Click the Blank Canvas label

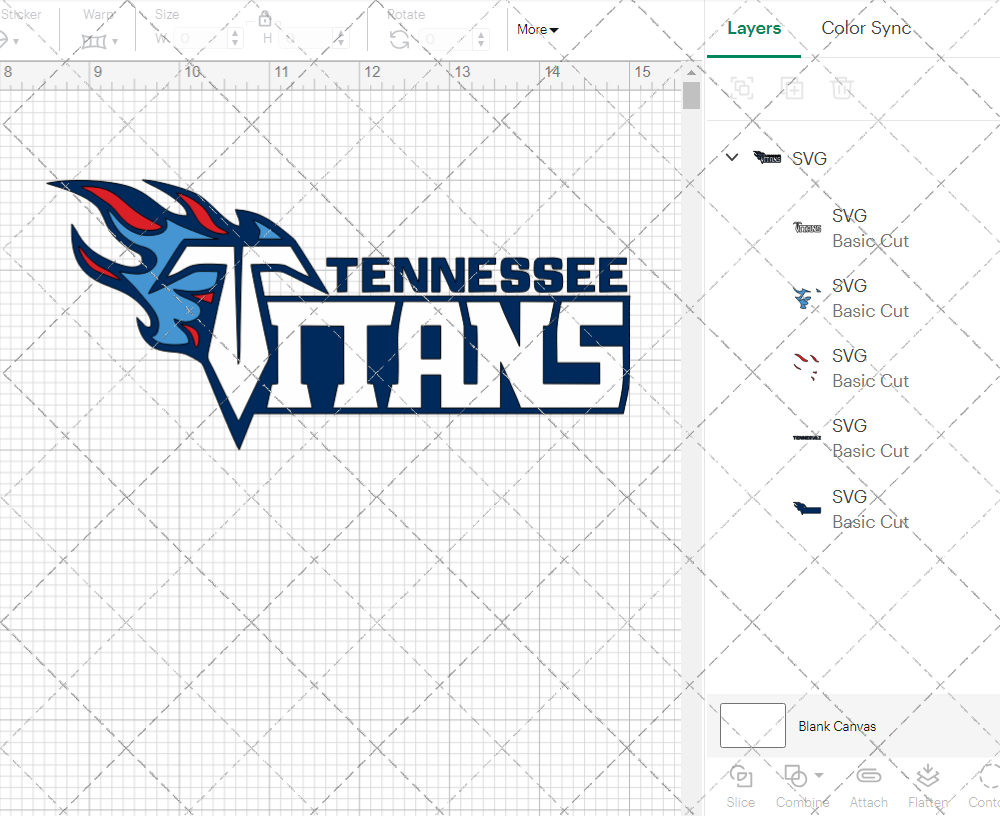(837, 726)
